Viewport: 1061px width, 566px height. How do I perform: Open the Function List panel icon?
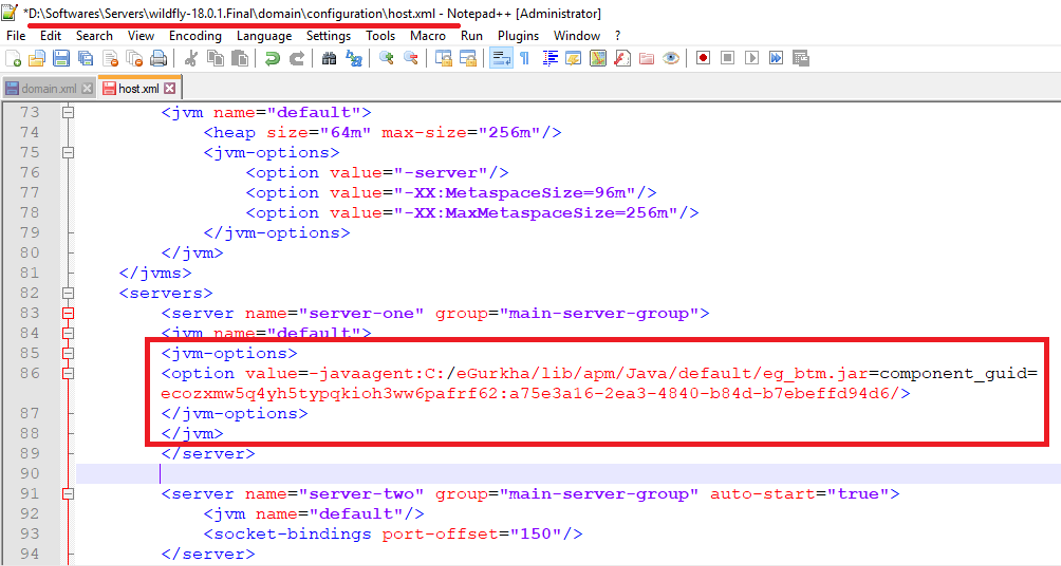622,58
